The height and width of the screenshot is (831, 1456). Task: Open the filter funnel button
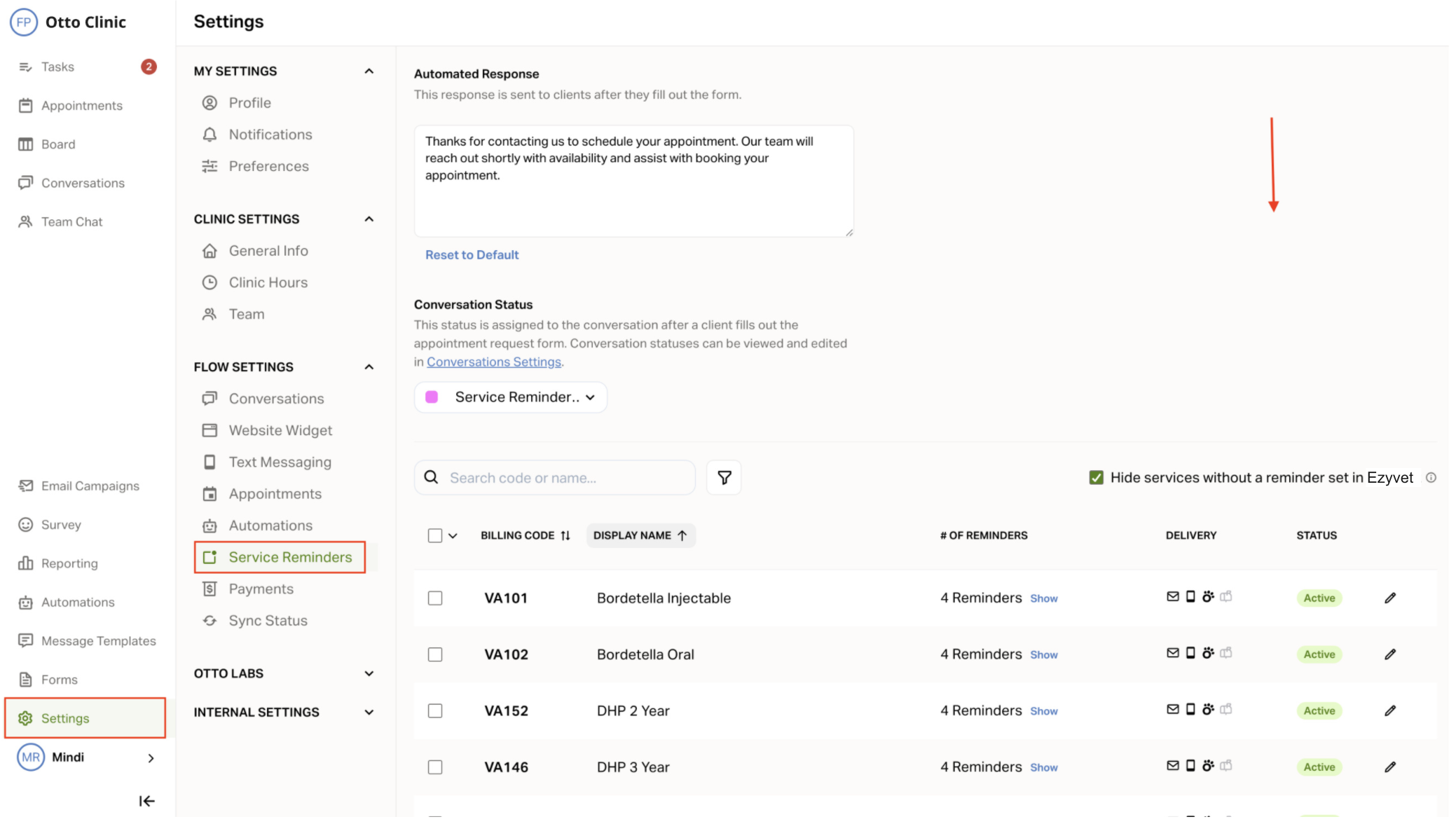724,478
